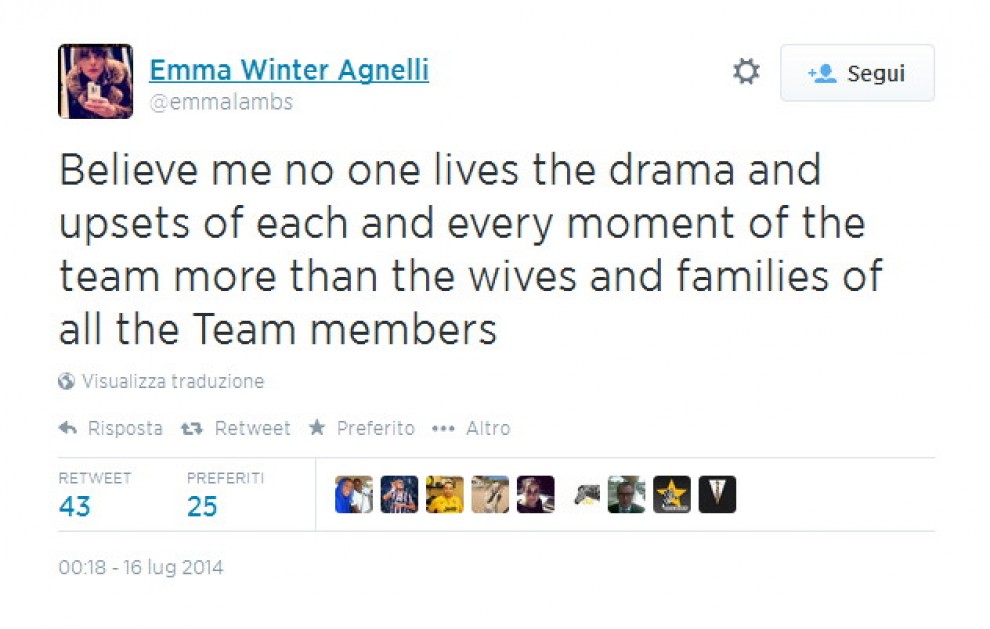Click the Segui follow button
Viewport: 990px width, 629px height.
(857, 73)
